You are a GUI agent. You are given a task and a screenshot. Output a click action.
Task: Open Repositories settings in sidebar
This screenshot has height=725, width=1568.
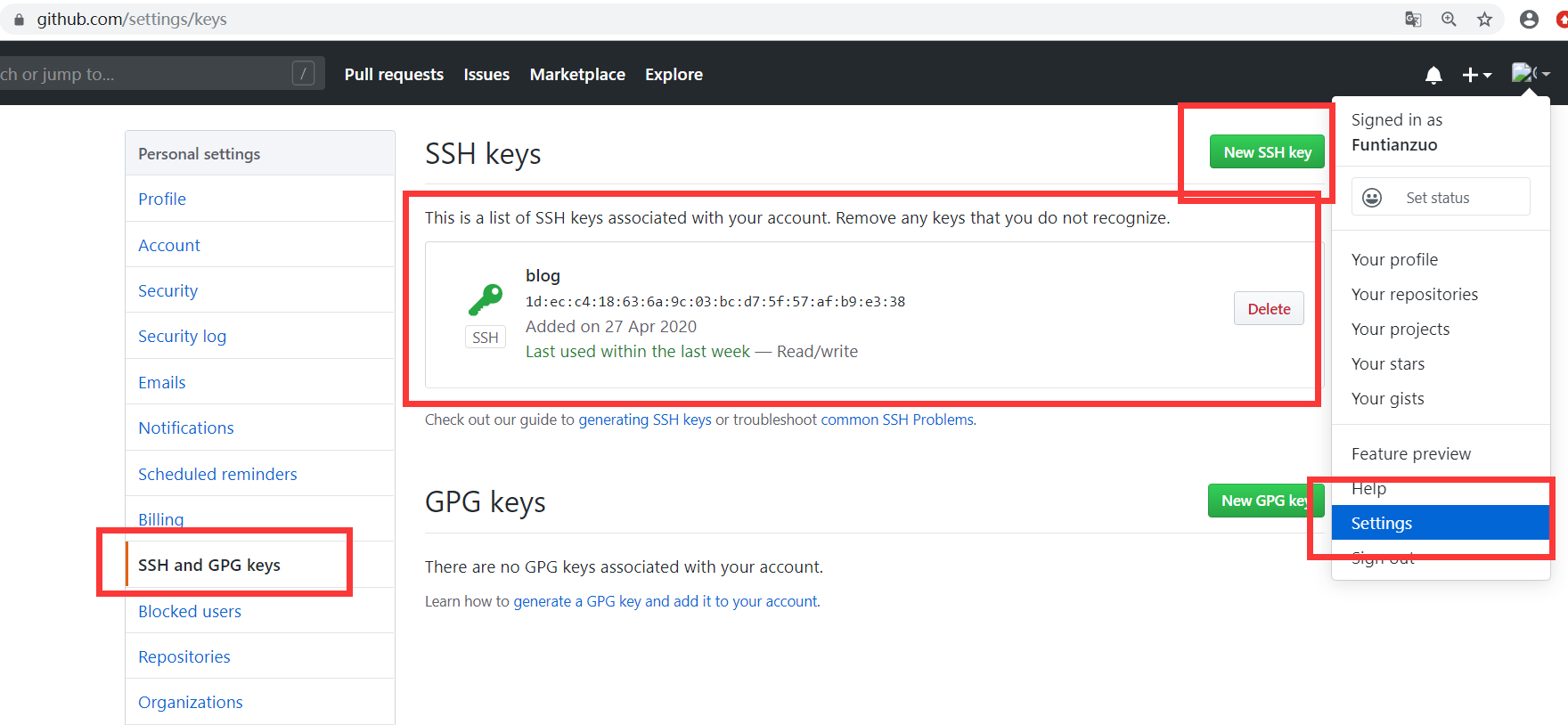[184, 656]
